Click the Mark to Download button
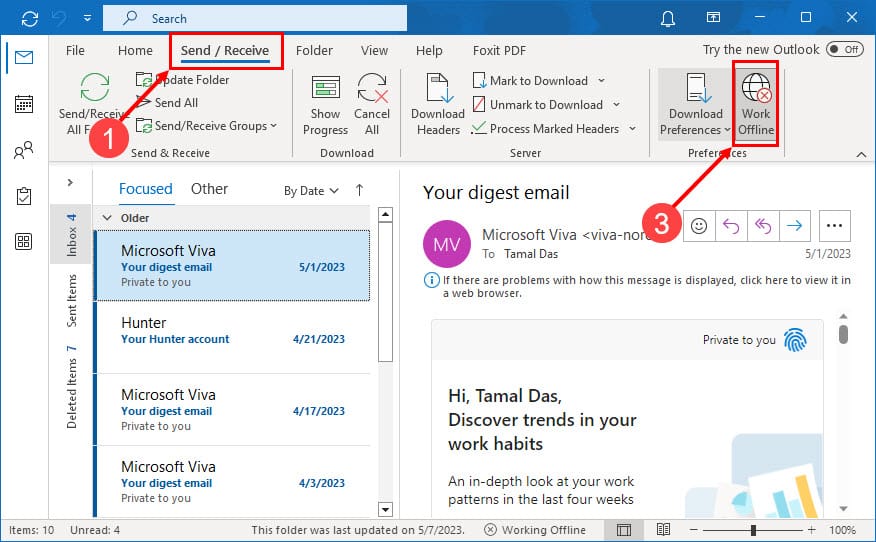The height and width of the screenshot is (542, 876). (530, 80)
